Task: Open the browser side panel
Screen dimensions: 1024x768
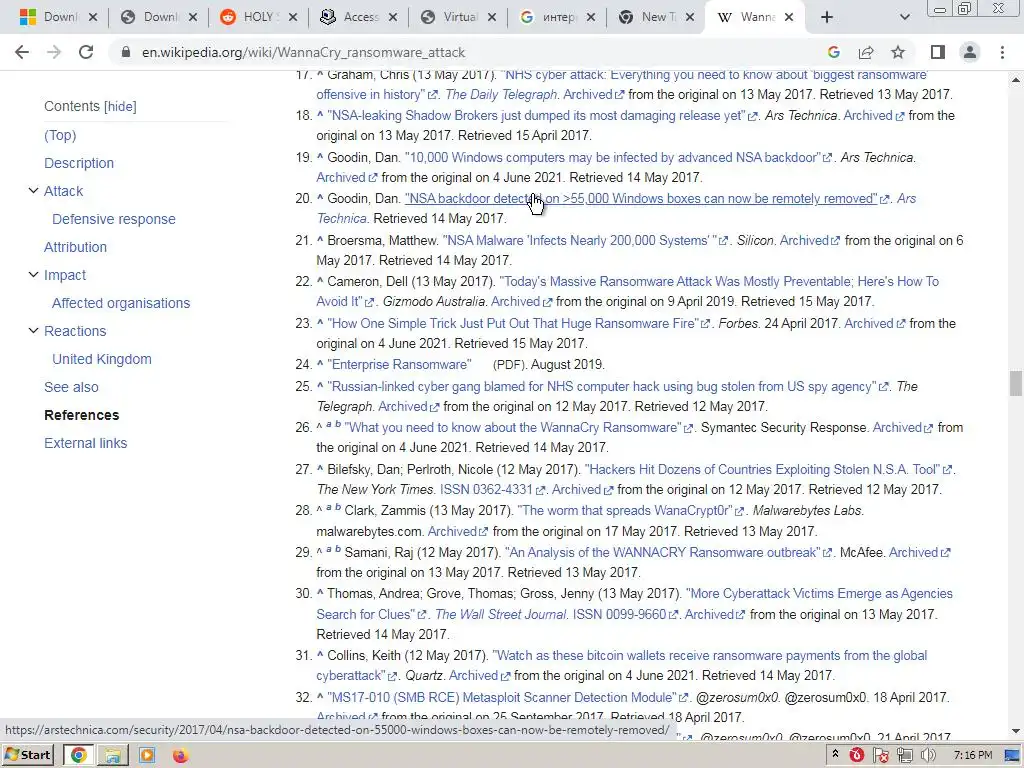Action: pyautogui.click(x=938, y=52)
